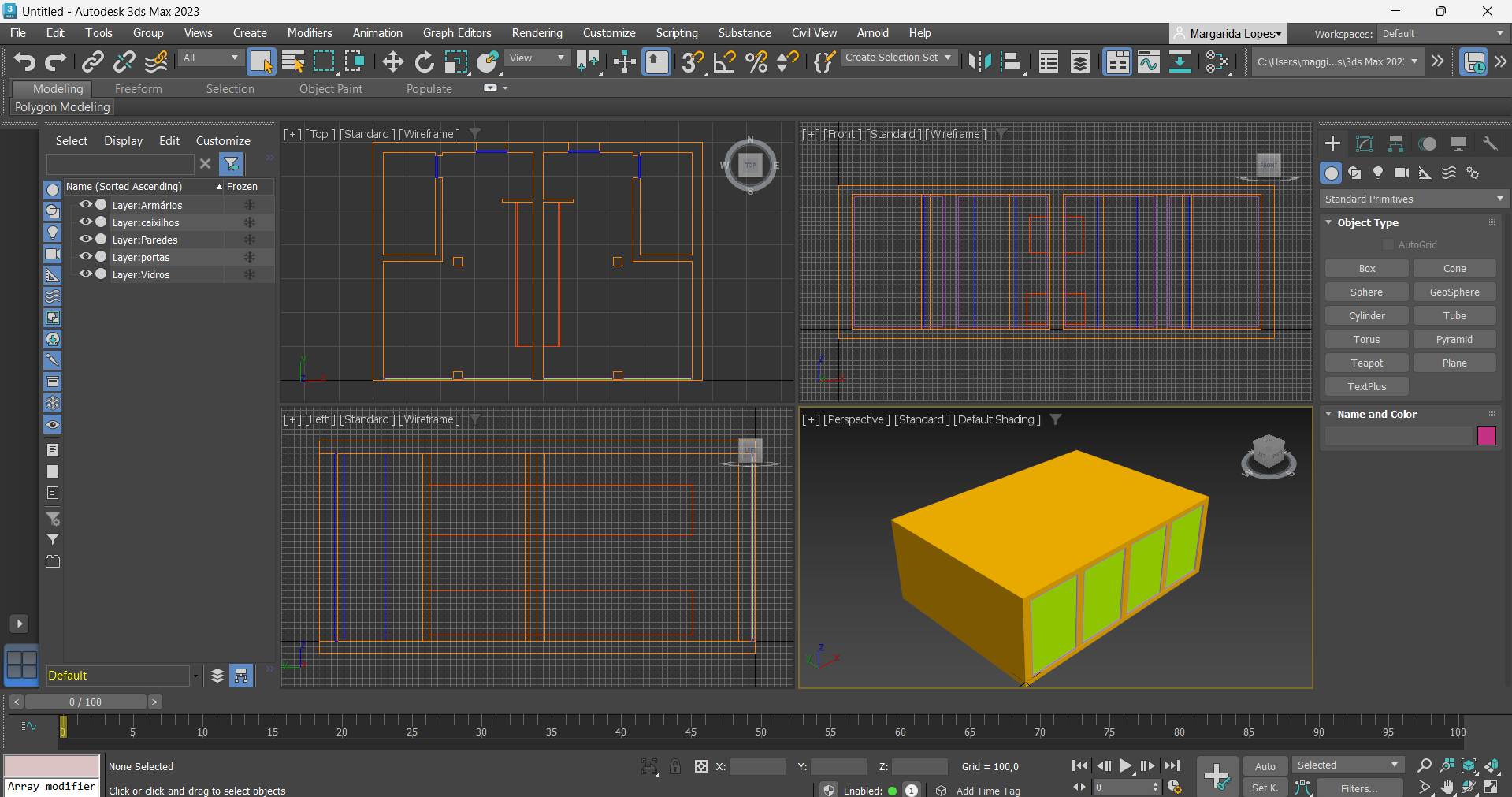Click the Teapot primitive button
The width and height of the screenshot is (1512, 797).
[x=1366, y=363]
